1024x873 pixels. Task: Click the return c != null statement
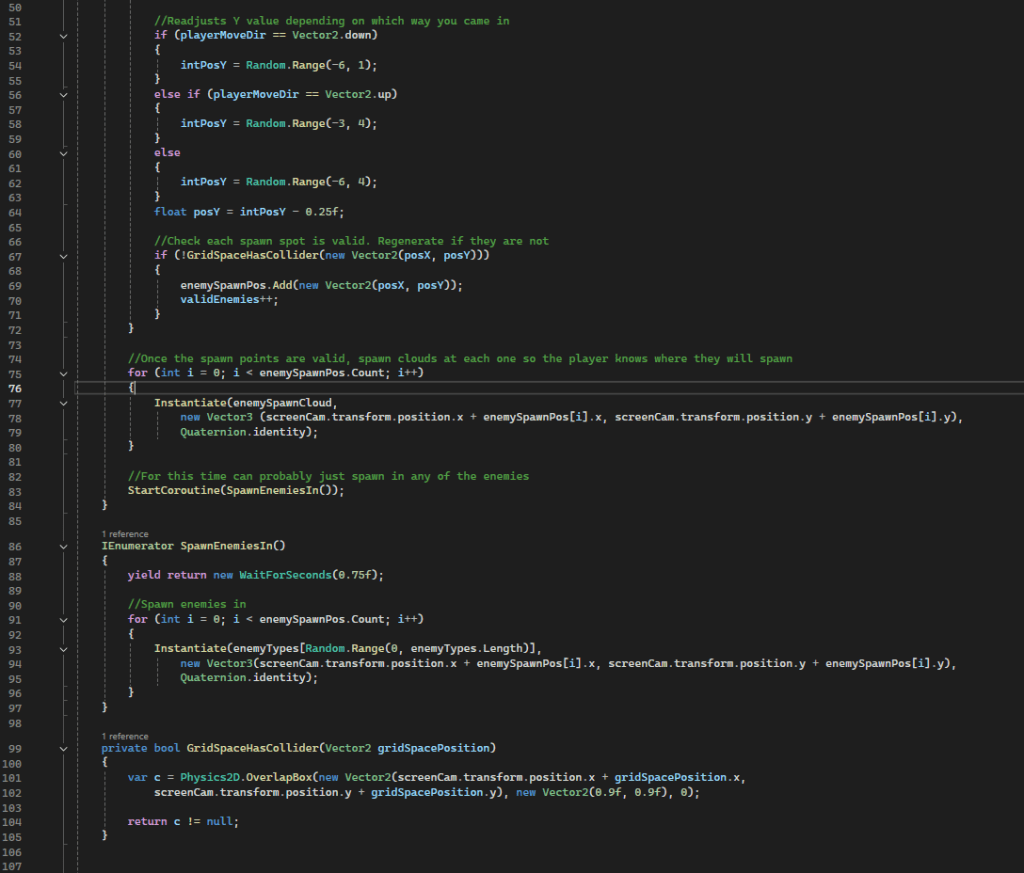(x=183, y=821)
